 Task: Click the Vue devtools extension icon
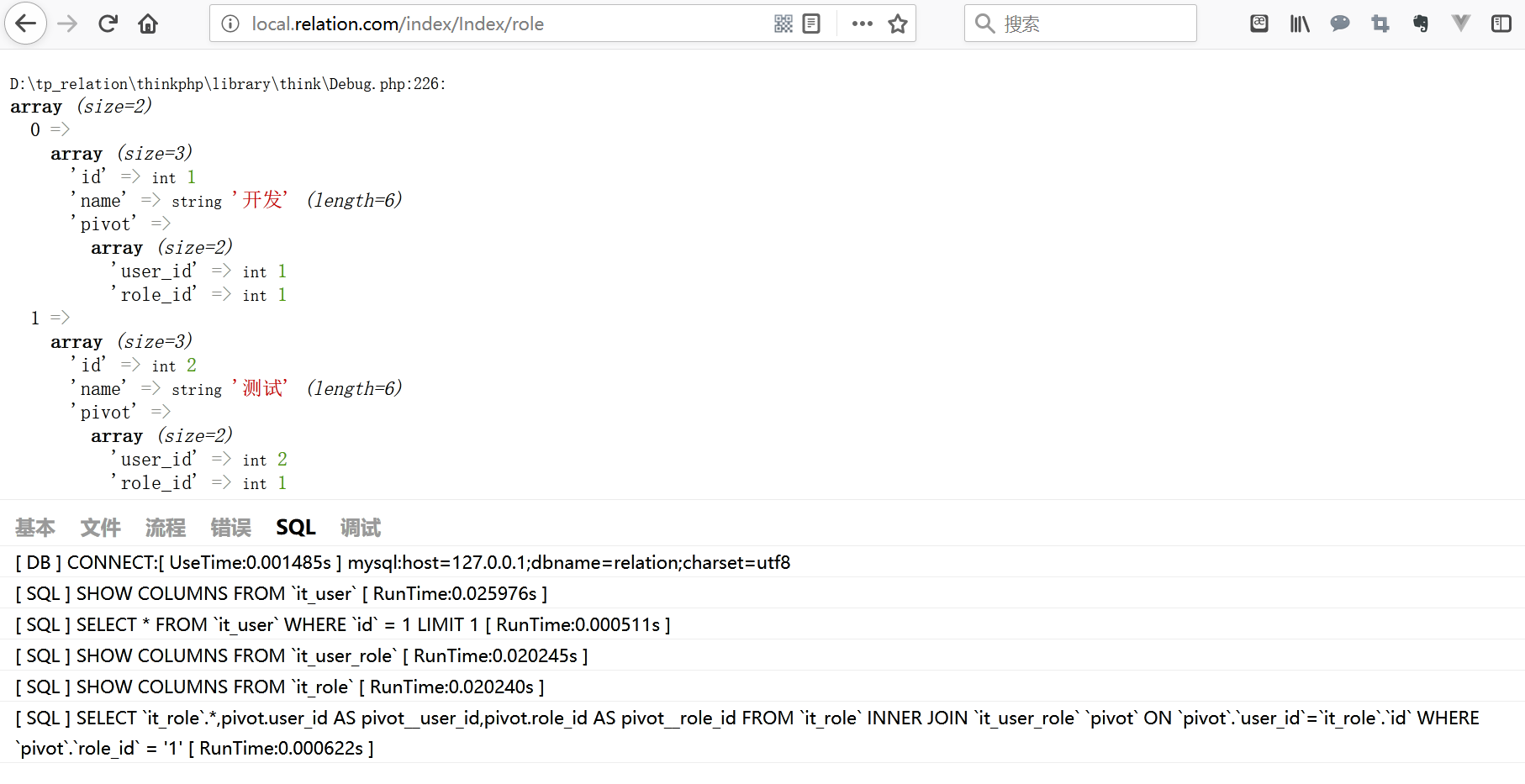click(1461, 24)
